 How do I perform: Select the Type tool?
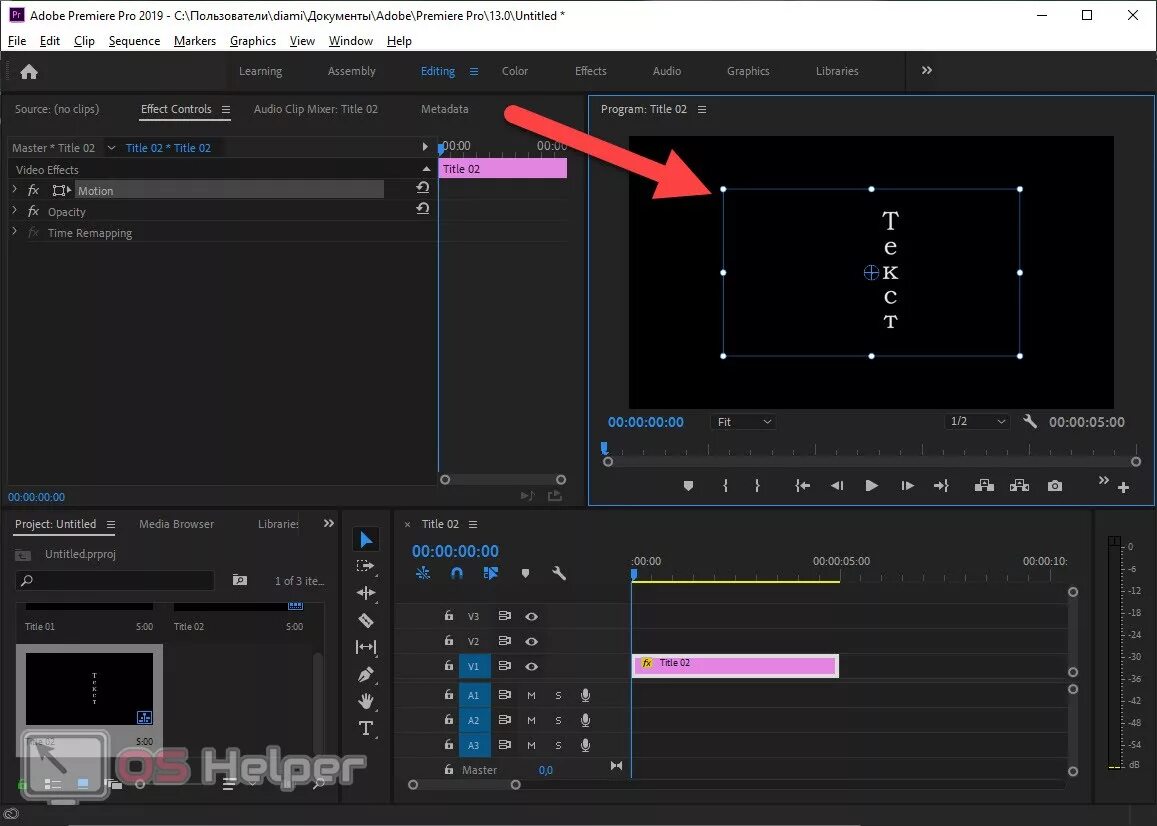[x=366, y=729]
